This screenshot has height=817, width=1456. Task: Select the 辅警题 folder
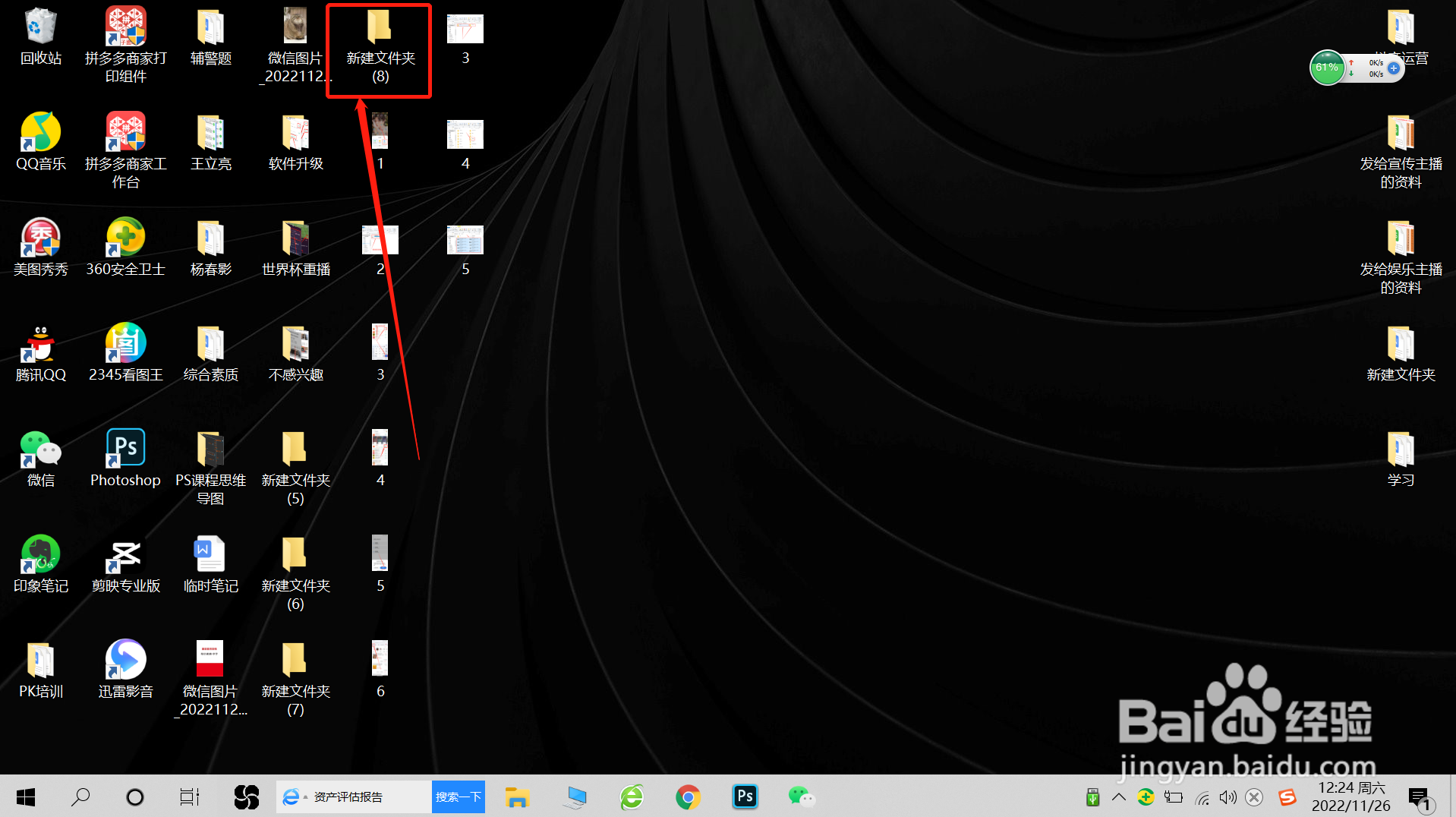(x=211, y=38)
